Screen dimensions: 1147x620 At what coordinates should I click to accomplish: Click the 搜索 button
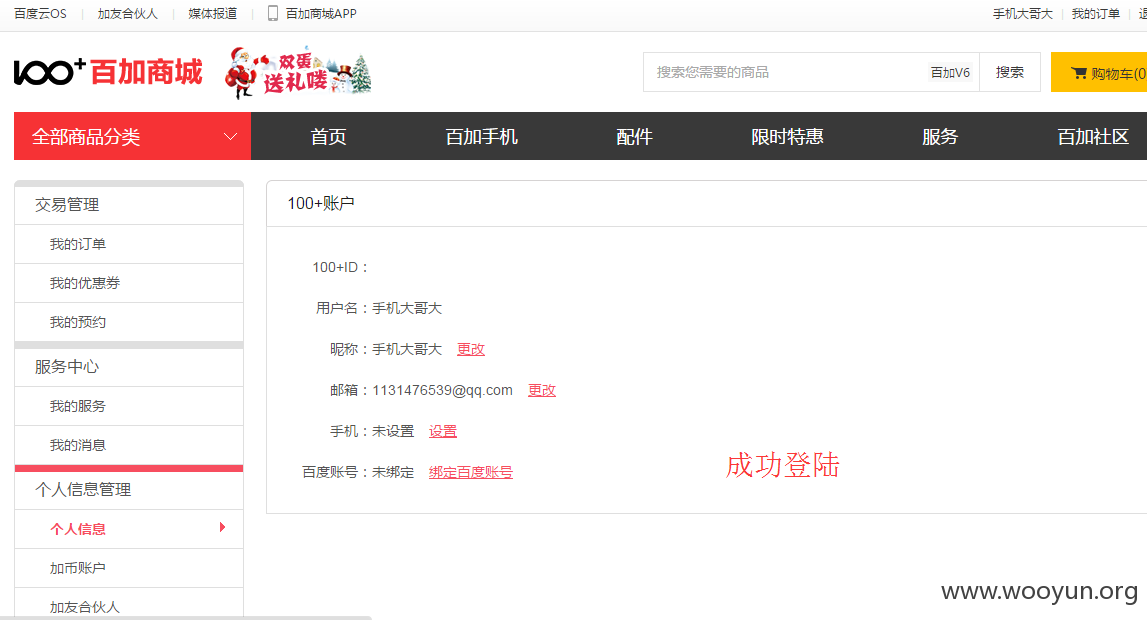(x=1009, y=72)
